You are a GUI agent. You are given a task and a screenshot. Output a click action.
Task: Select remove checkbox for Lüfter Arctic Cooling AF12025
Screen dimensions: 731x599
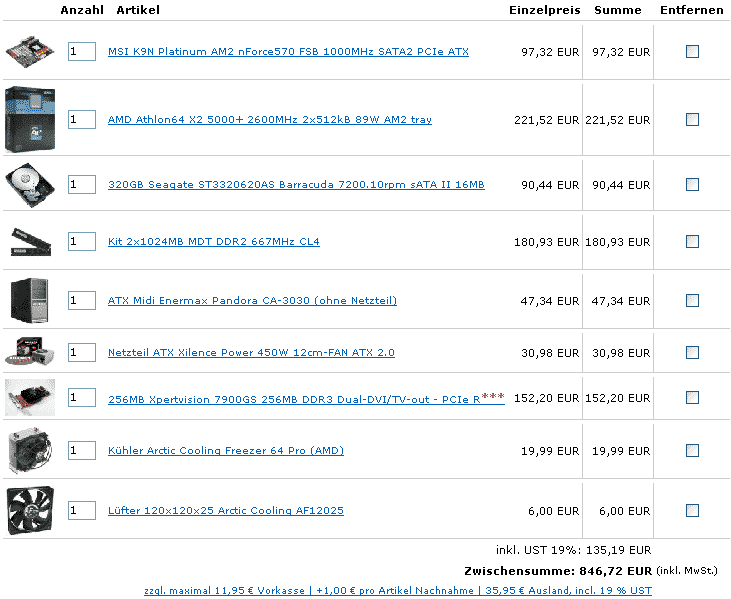point(692,510)
